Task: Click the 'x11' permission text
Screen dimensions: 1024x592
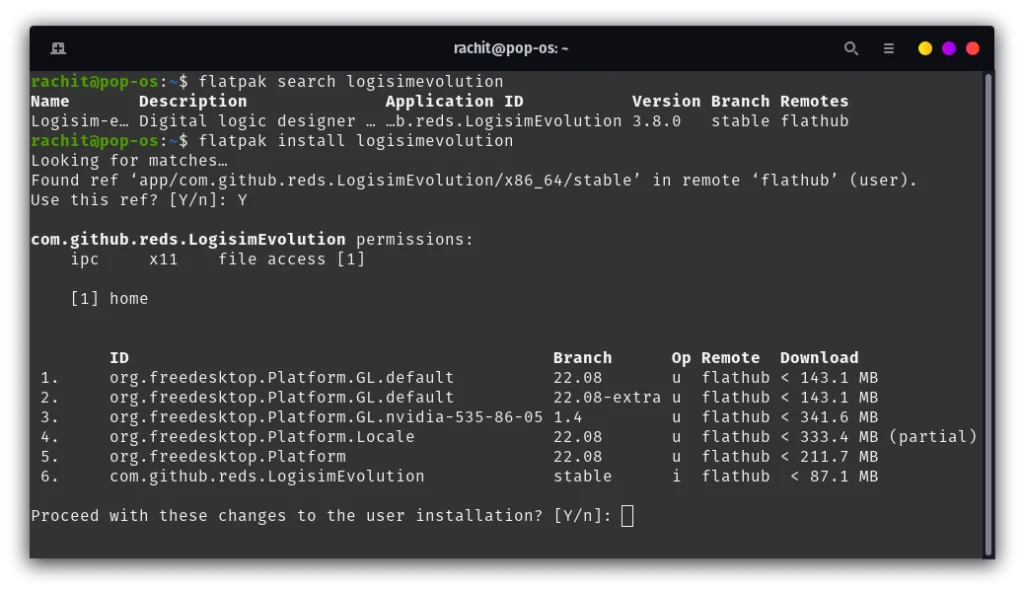Action: (163, 259)
